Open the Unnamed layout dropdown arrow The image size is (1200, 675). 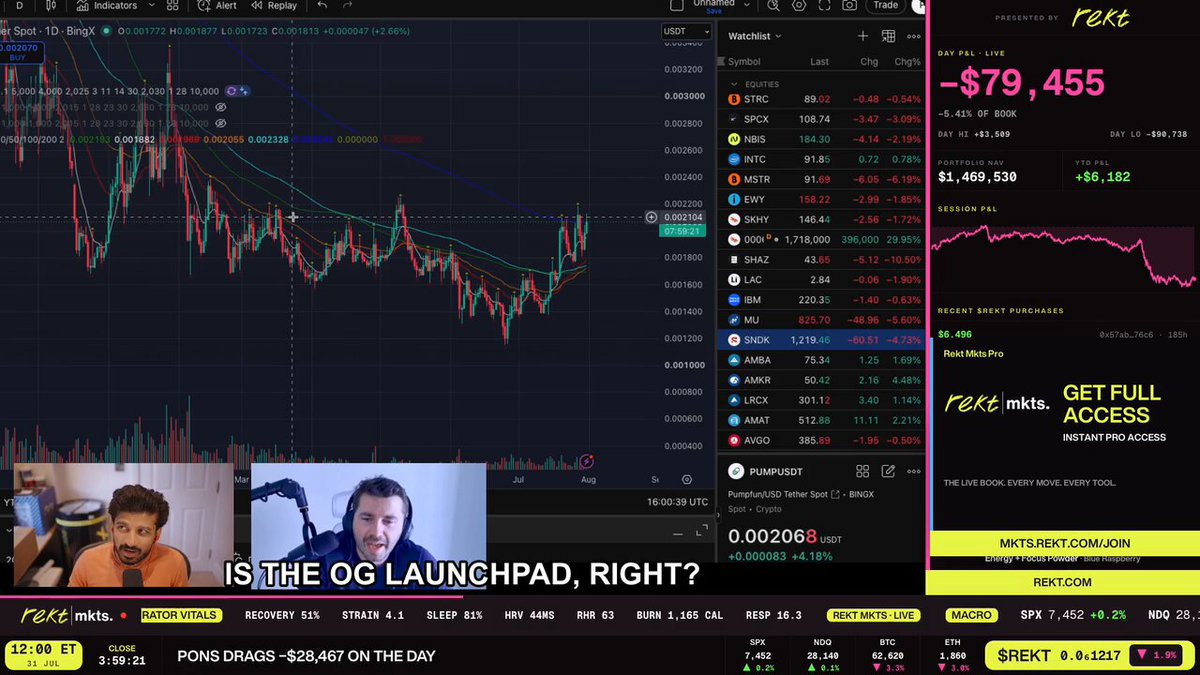pyautogui.click(x=749, y=5)
